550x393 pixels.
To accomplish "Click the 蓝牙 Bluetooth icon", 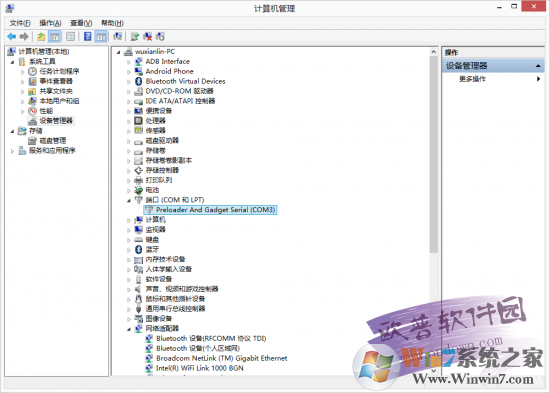I will click(139, 249).
